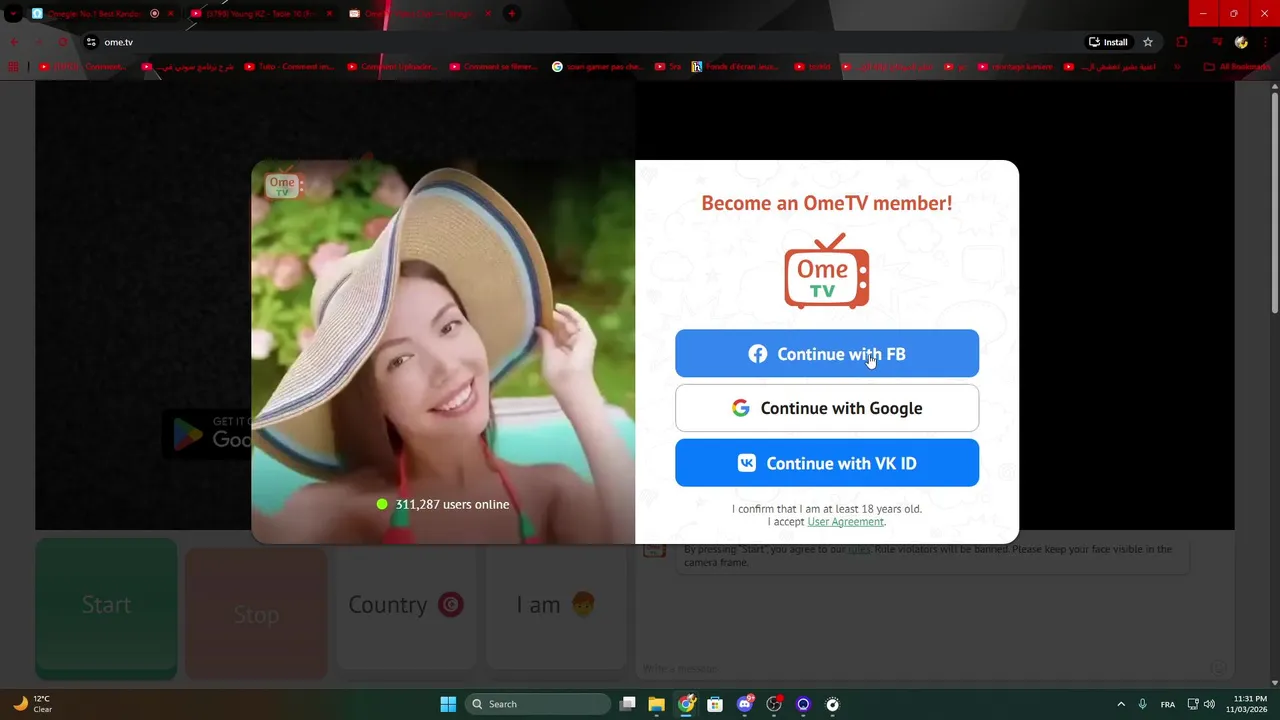1280x720 pixels.
Task: Open the 'I am' gender selector
Action: 556,606
